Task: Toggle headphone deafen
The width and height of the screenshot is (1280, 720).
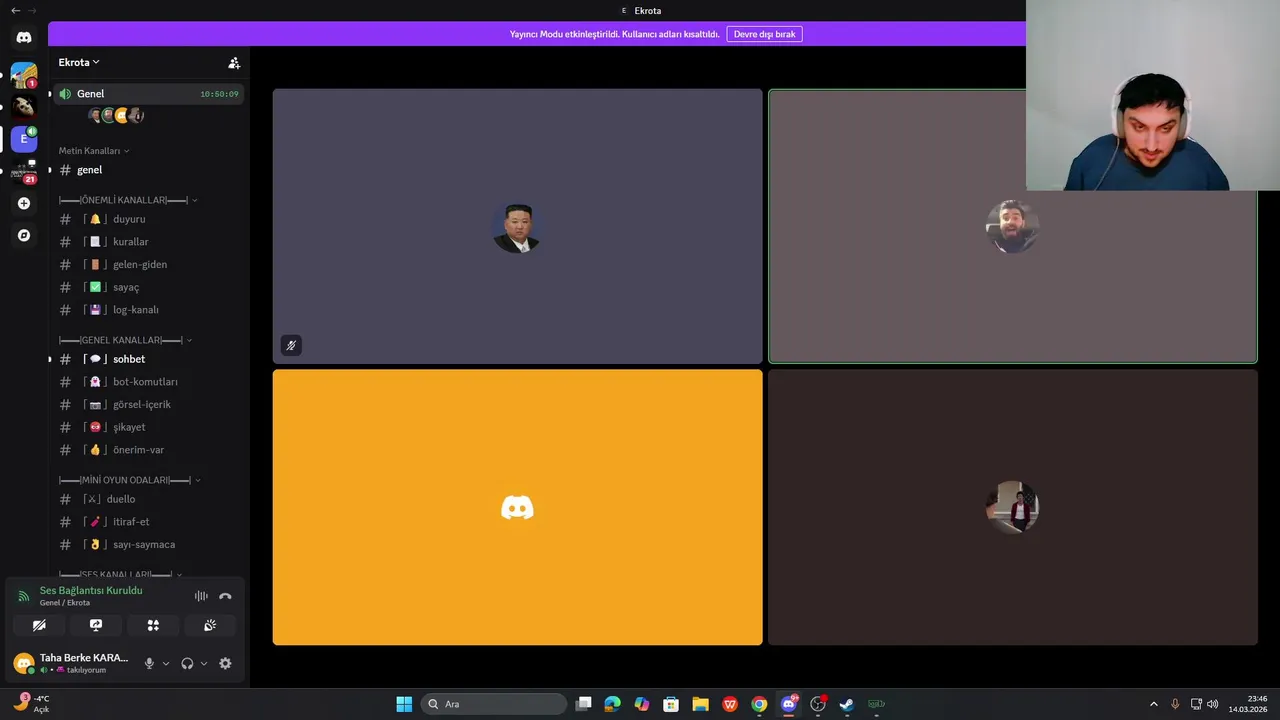Action: point(187,663)
